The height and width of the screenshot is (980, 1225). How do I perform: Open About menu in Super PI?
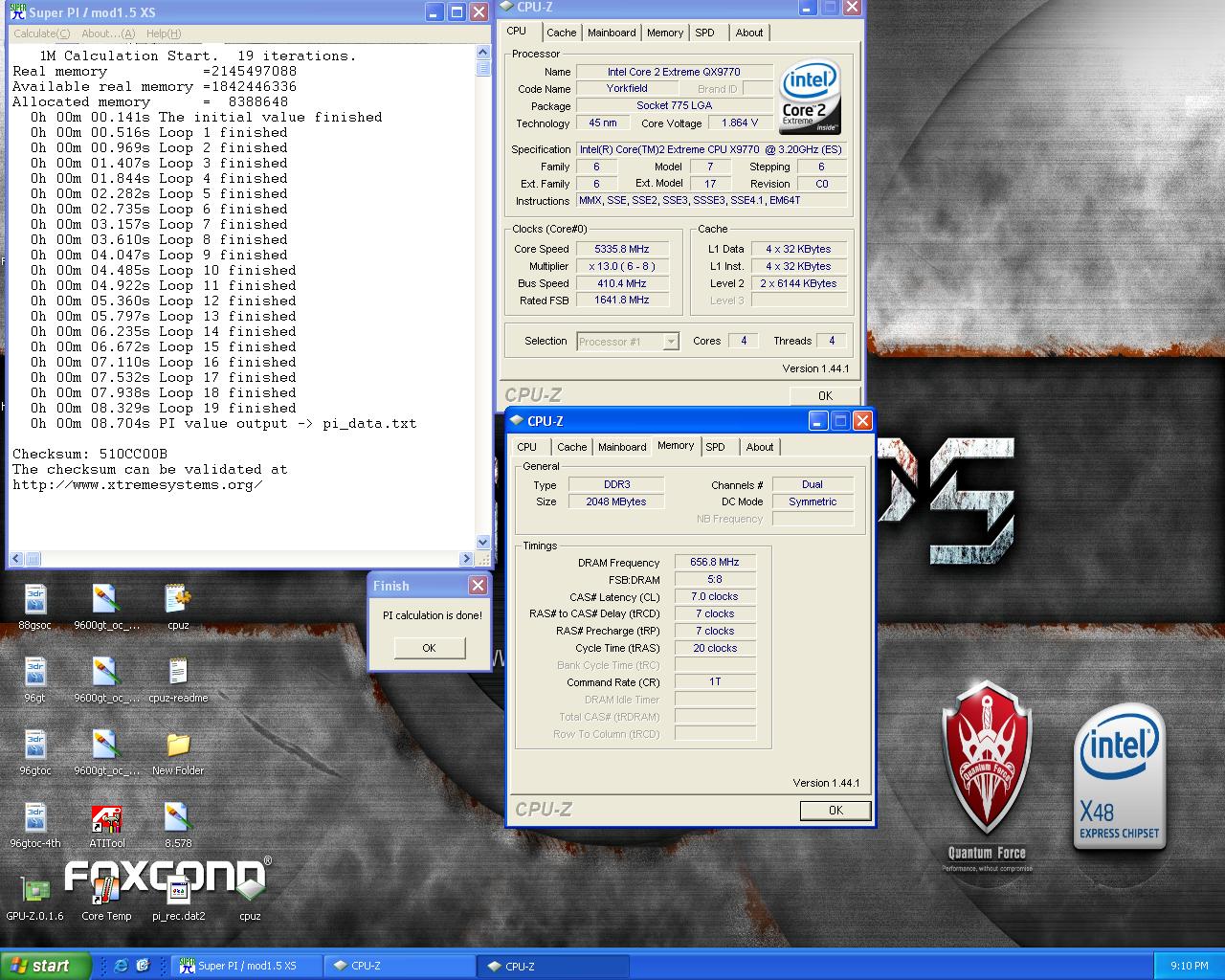[x=108, y=33]
